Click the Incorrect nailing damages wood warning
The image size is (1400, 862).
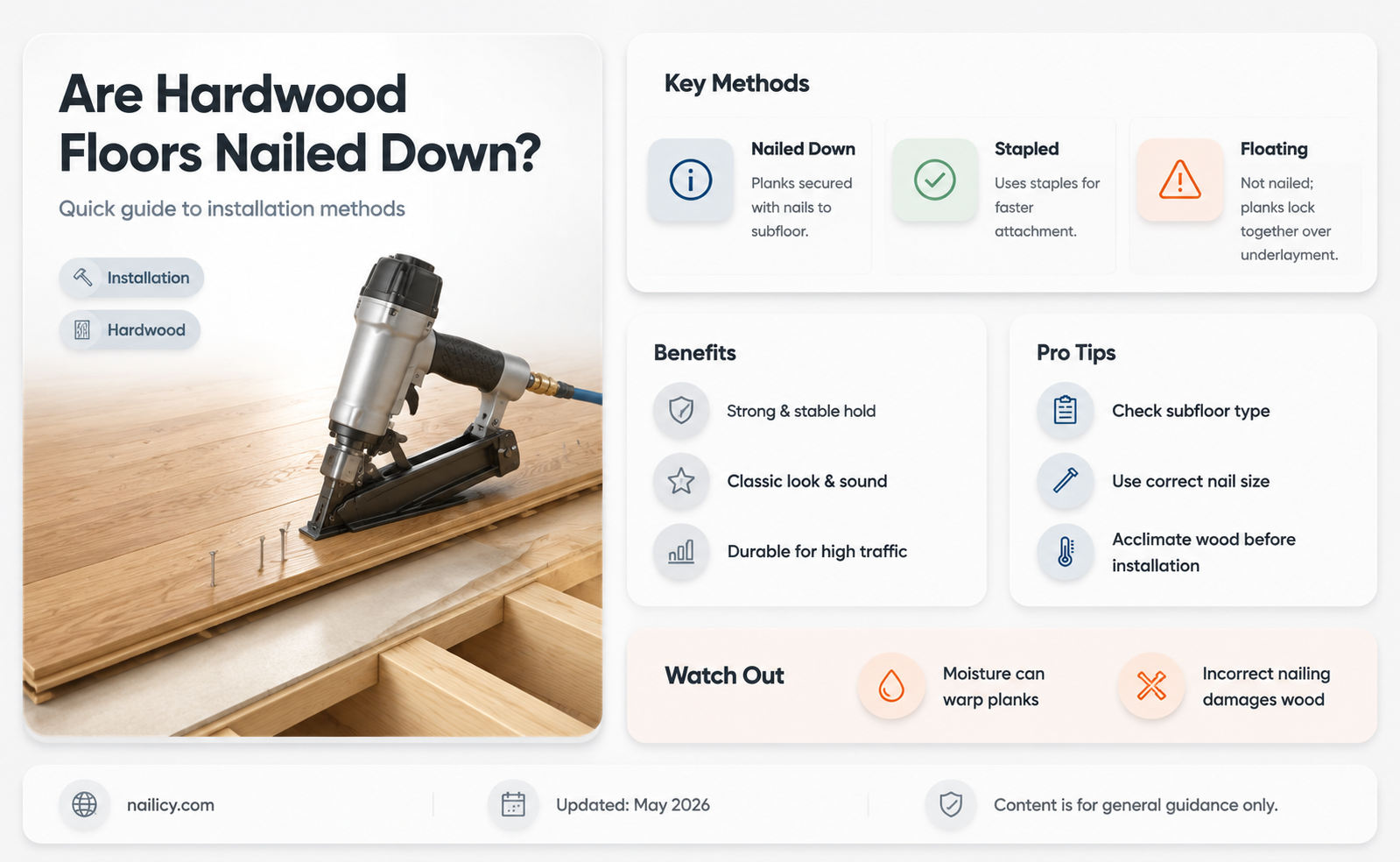1266,686
